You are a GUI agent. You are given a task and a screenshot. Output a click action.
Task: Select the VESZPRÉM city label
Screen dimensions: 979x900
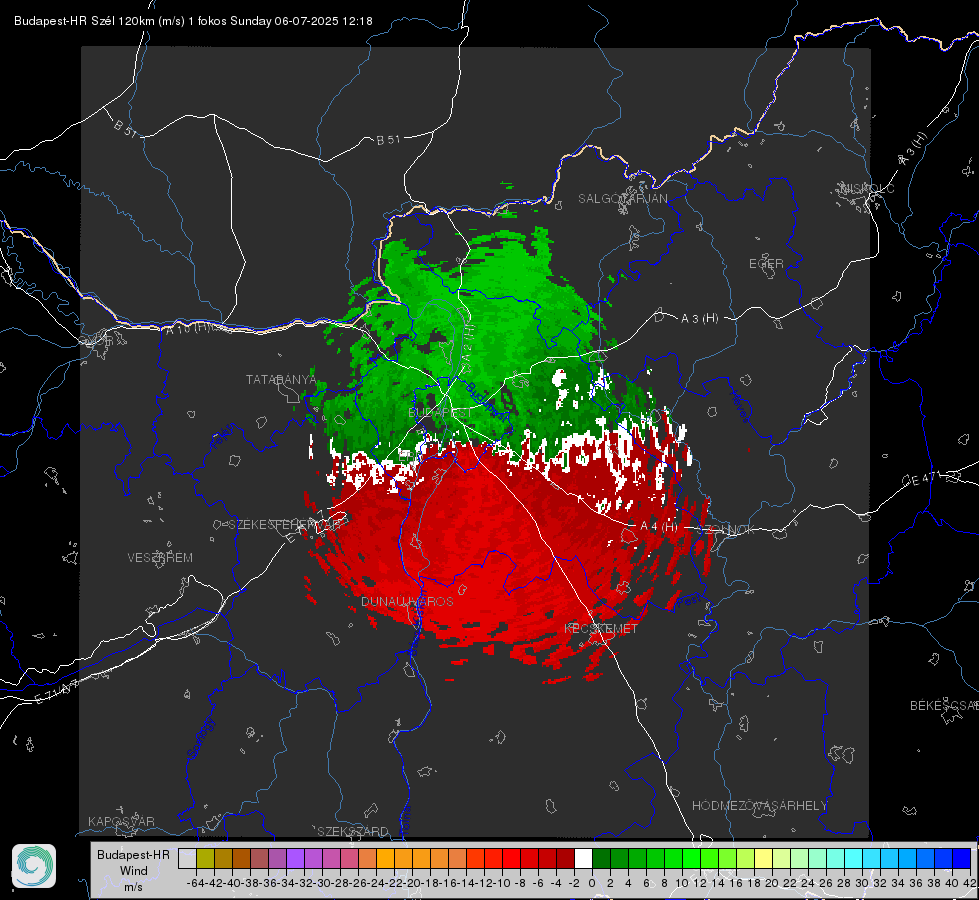point(160,557)
